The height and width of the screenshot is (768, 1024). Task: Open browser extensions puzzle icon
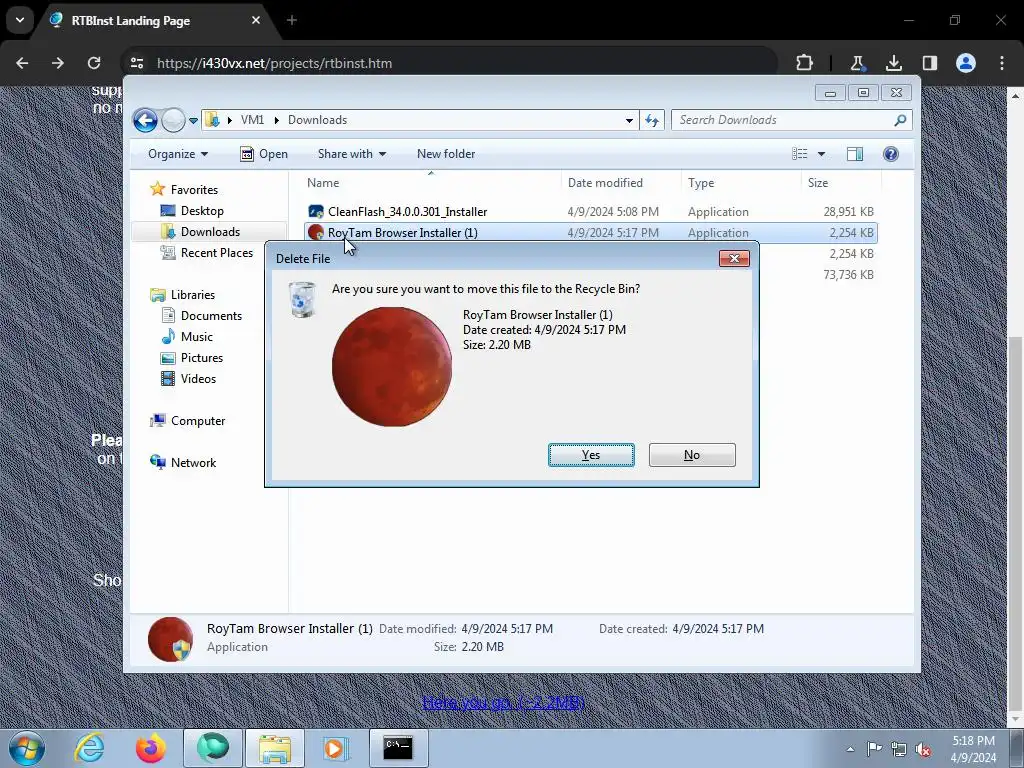pyautogui.click(x=805, y=63)
